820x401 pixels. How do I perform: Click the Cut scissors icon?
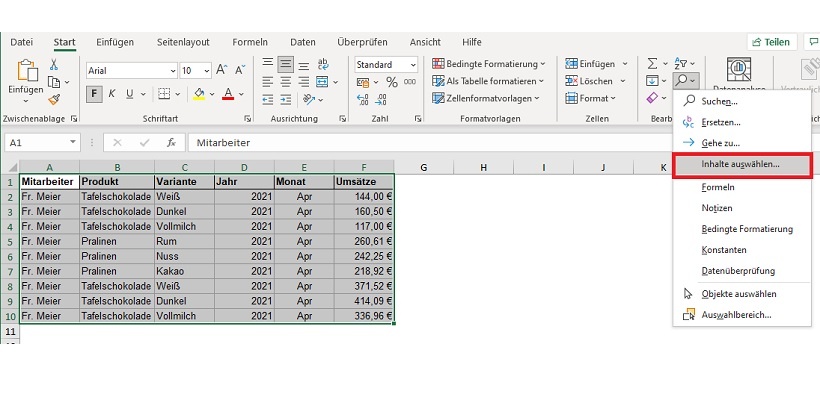point(55,64)
